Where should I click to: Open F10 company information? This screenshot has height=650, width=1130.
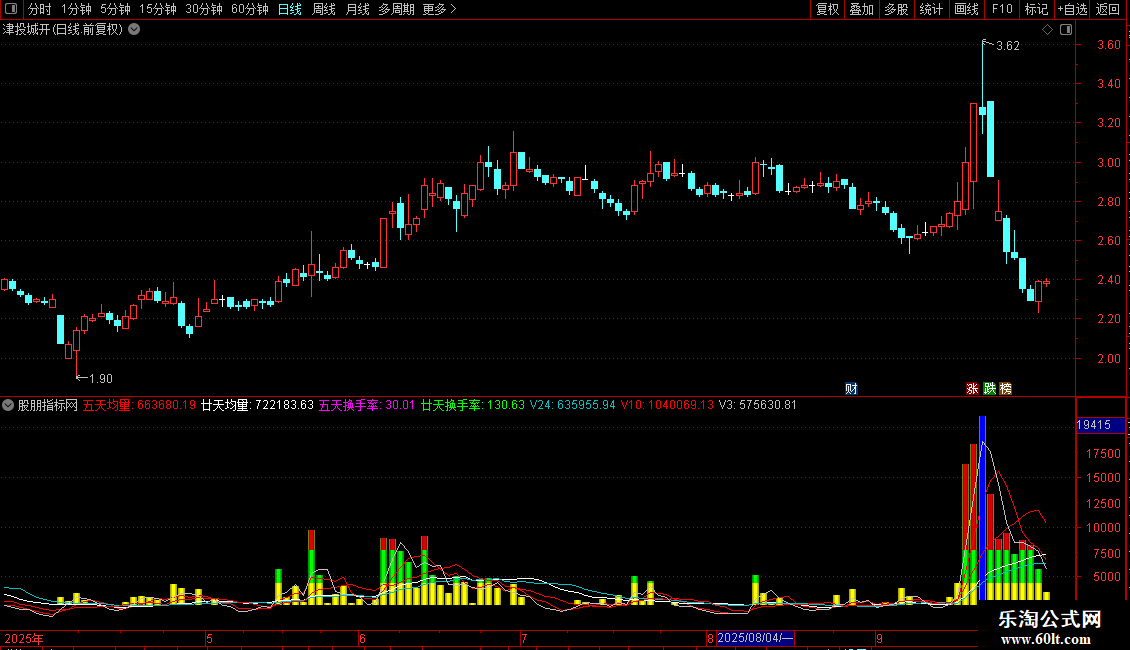pos(1002,9)
